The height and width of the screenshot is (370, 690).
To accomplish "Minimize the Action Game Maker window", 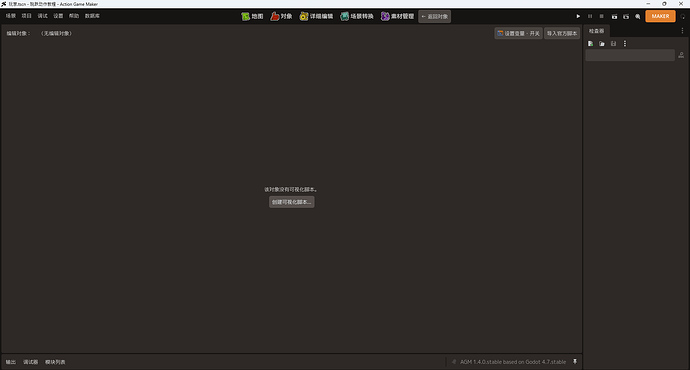I will [648, 4].
